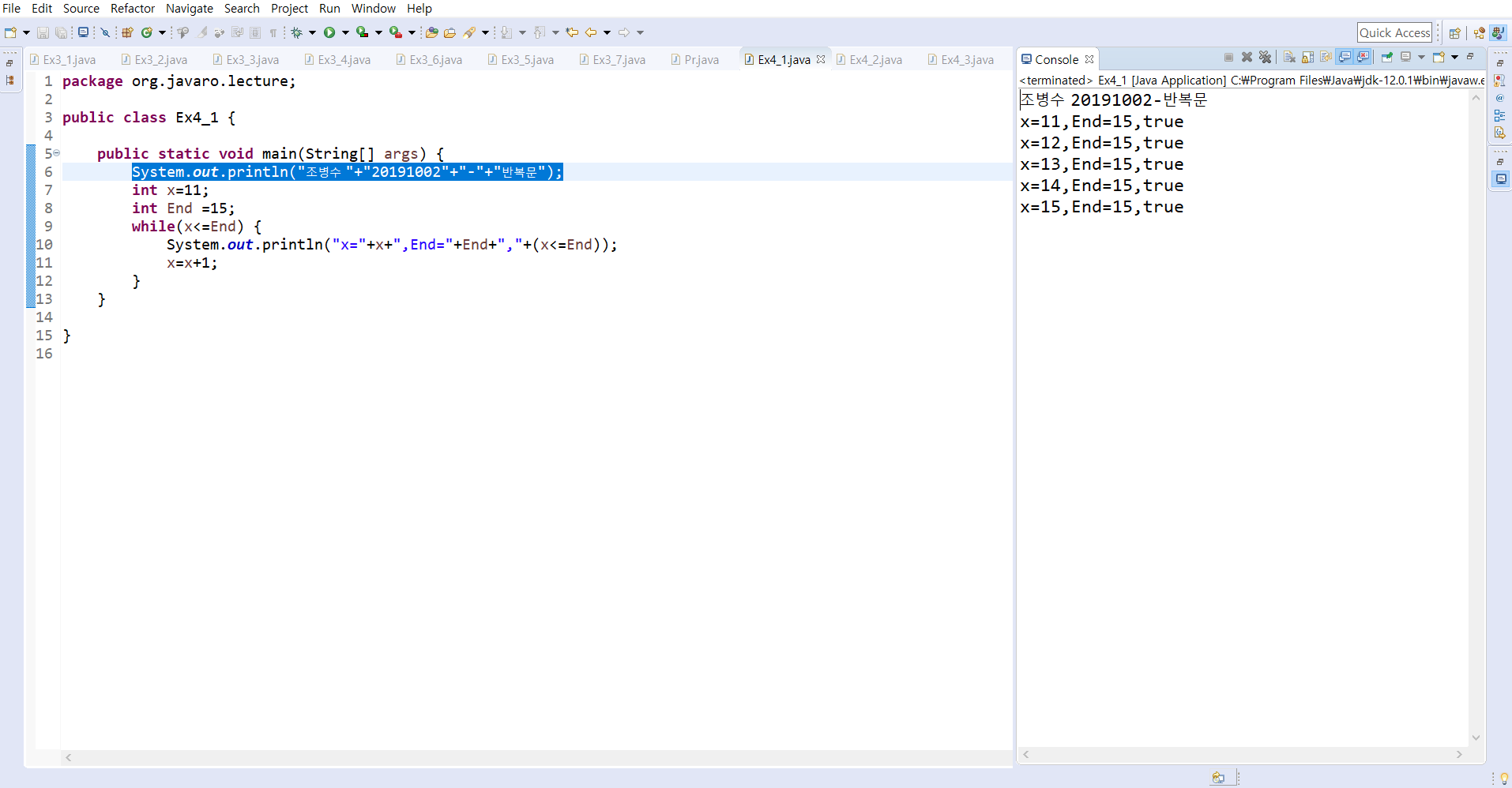Open the Javadoc @ view from sidebar
Viewport: 1512px width, 788px height.
(x=1499, y=98)
